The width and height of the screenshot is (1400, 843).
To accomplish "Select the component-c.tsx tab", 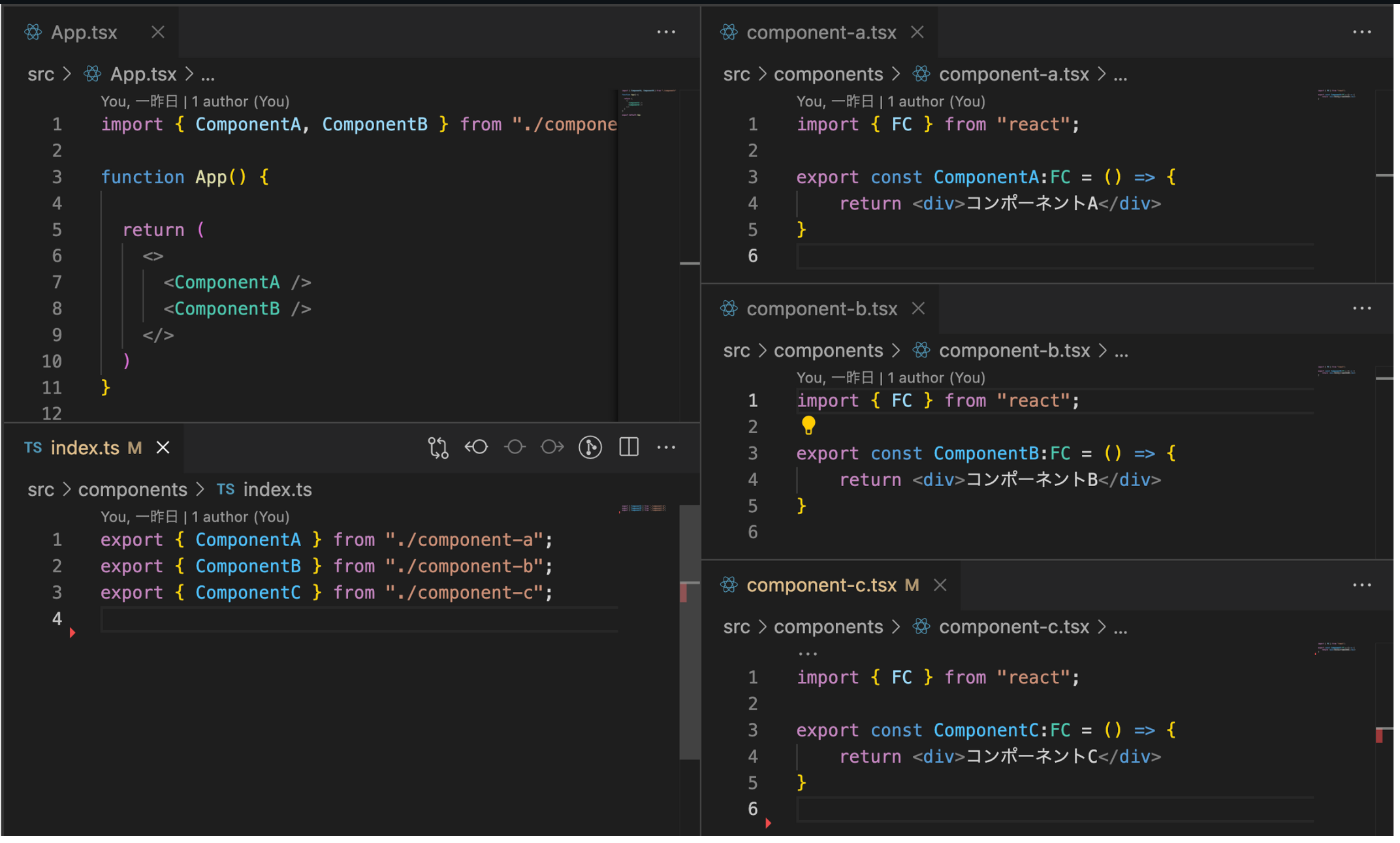I will [831, 585].
